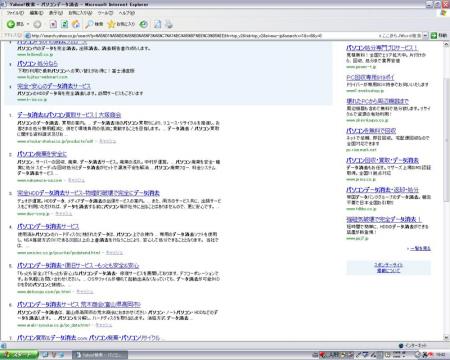Image resolution: width=450 pixels, height=360 pixels.
Task: Open the 表示(V) menu
Action: coord(56,13)
